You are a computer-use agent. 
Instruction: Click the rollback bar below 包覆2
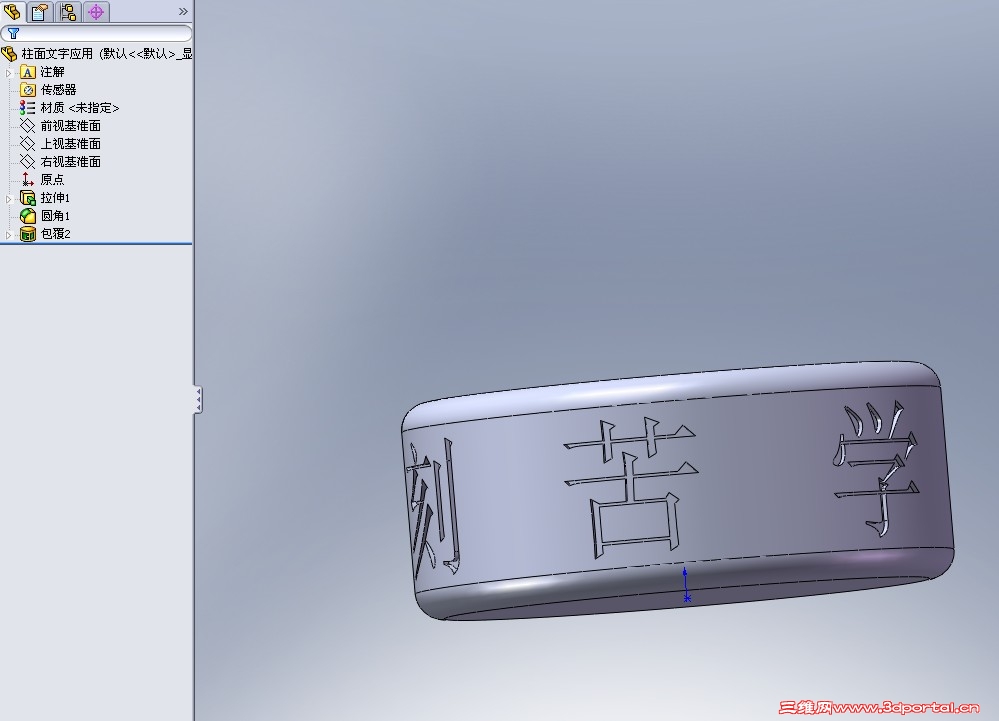96,243
